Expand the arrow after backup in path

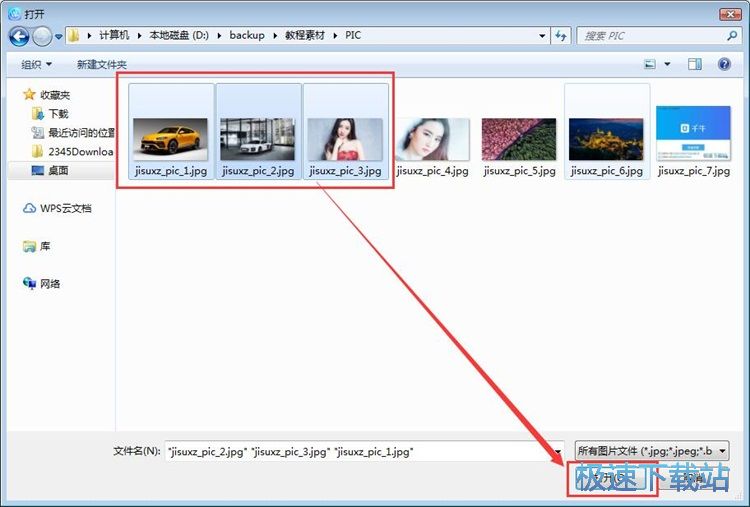pyautogui.click(x=275, y=36)
